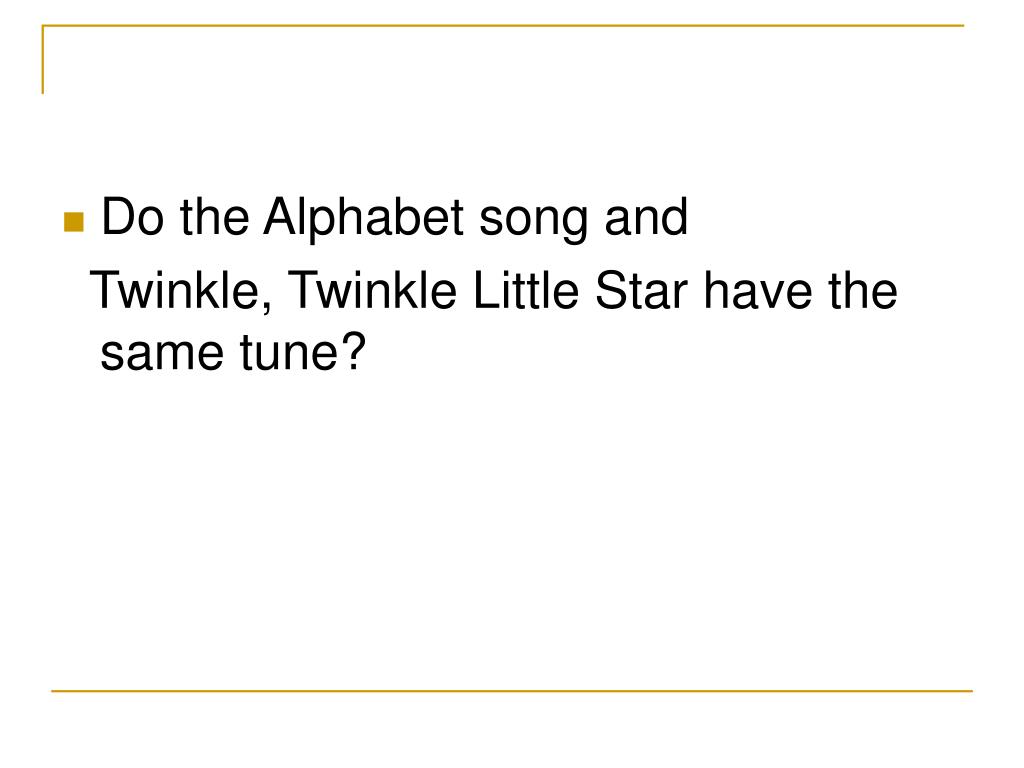Click the word "Star" in the slide text
Viewport: 1024px width, 768px height.
[641, 290]
